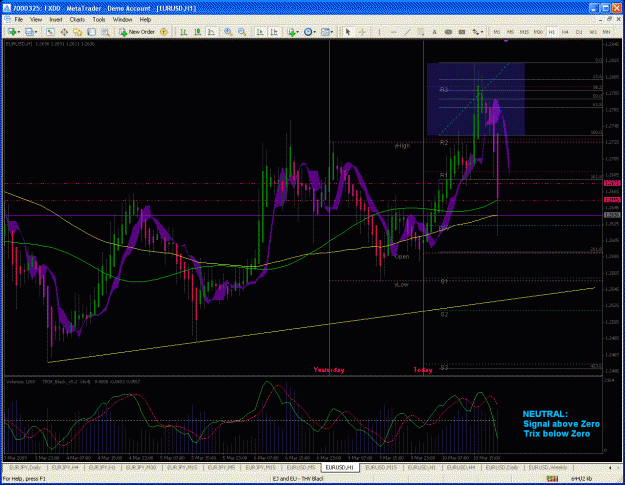Image resolution: width=625 pixels, height=485 pixels.
Task: Toggle the Market Watch window icon
Action: click(x=50, y=32)
